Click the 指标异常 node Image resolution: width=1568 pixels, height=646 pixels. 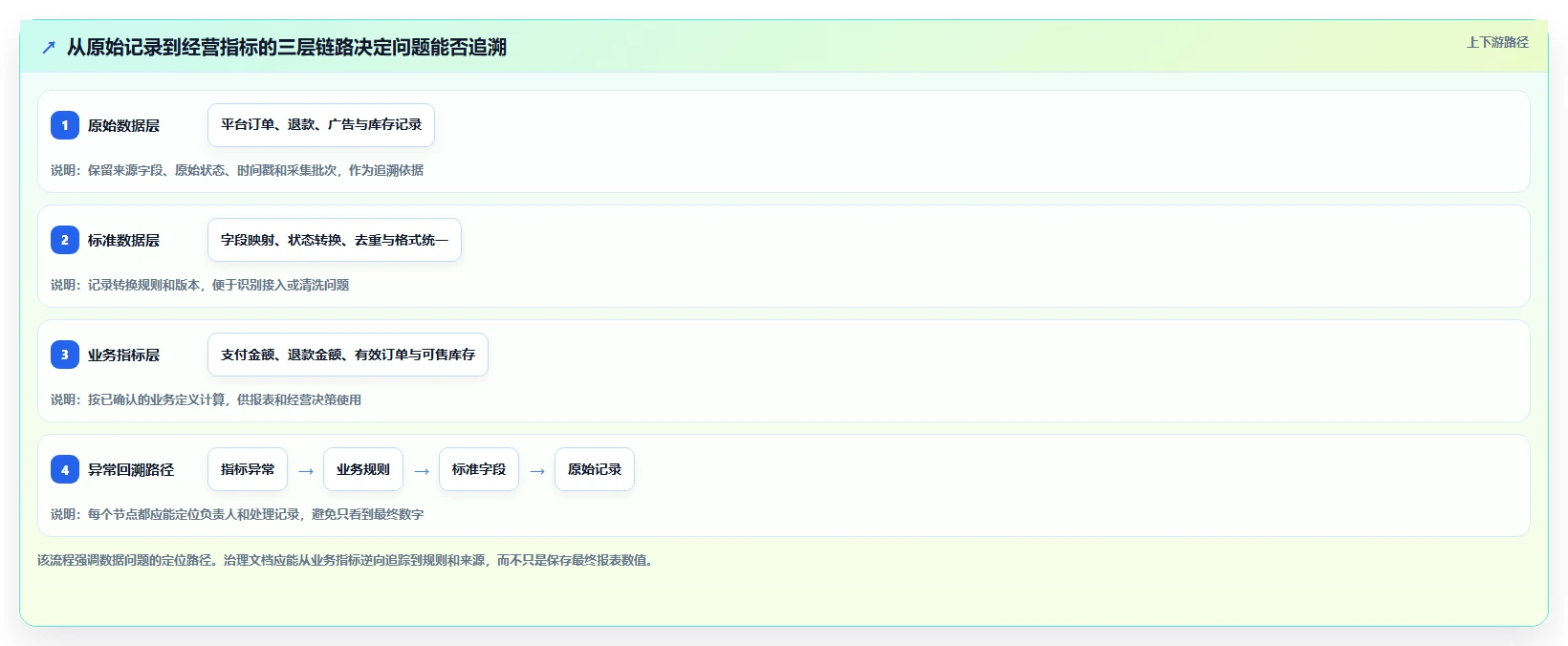coord(248,469)
